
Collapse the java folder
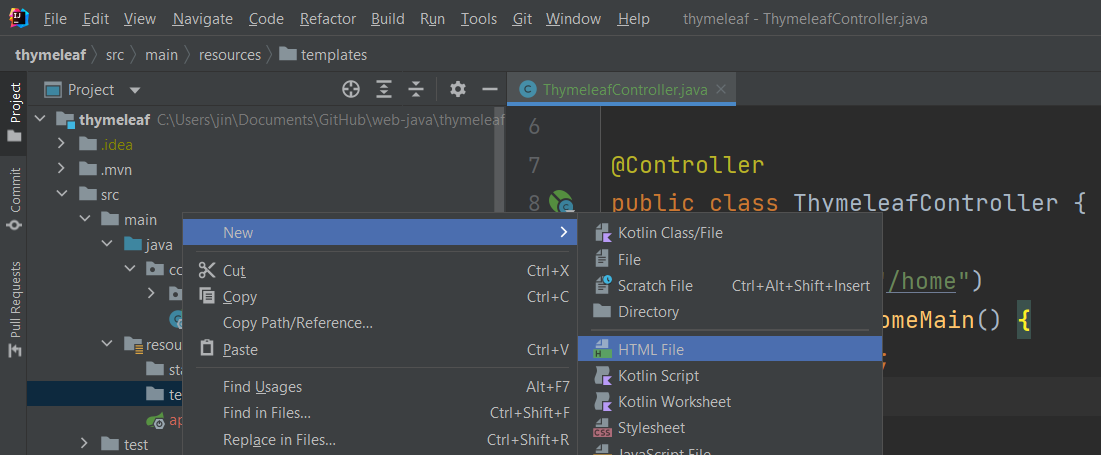click(x=107, y=244)
